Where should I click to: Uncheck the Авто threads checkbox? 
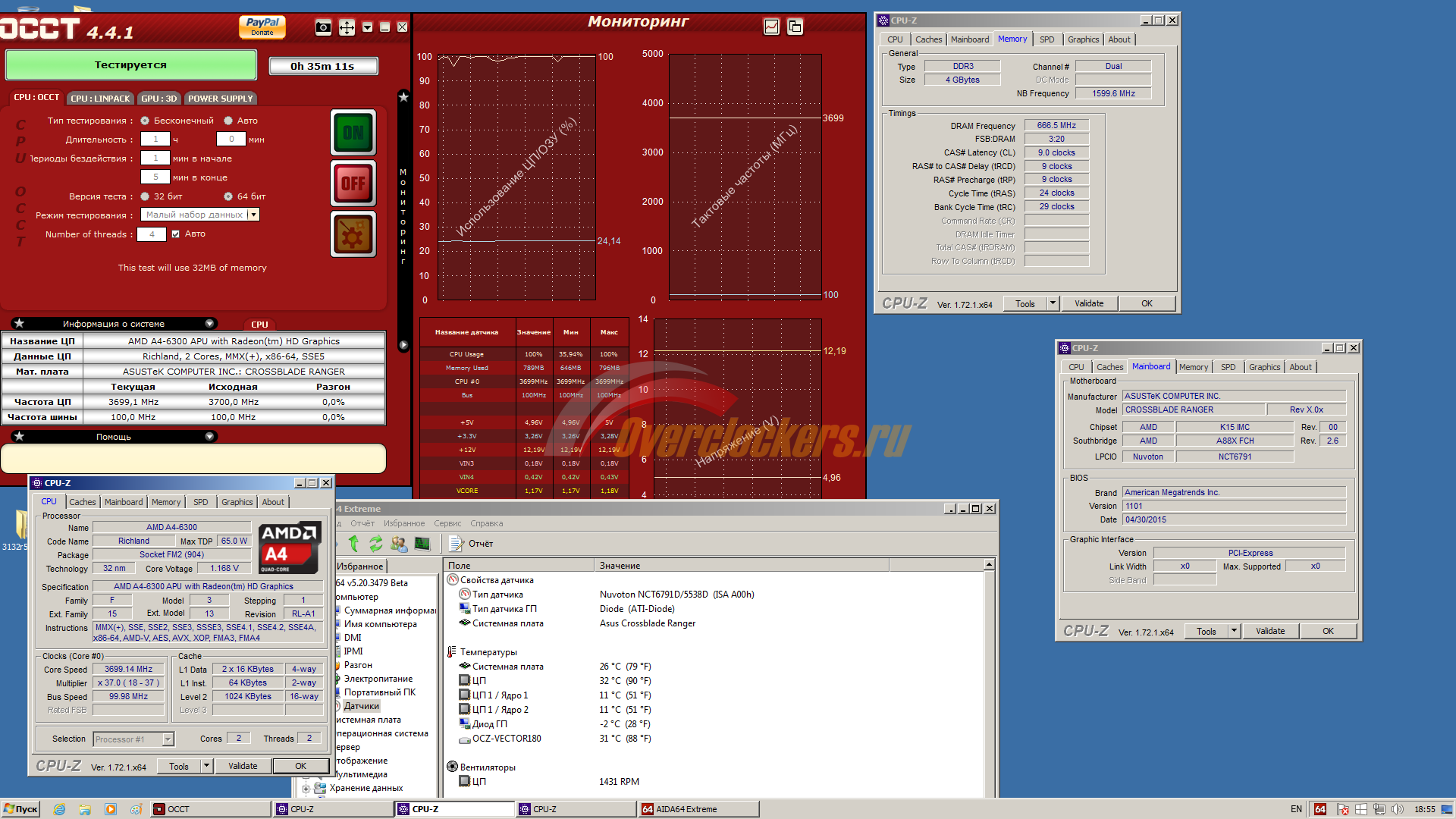[176, 234]
